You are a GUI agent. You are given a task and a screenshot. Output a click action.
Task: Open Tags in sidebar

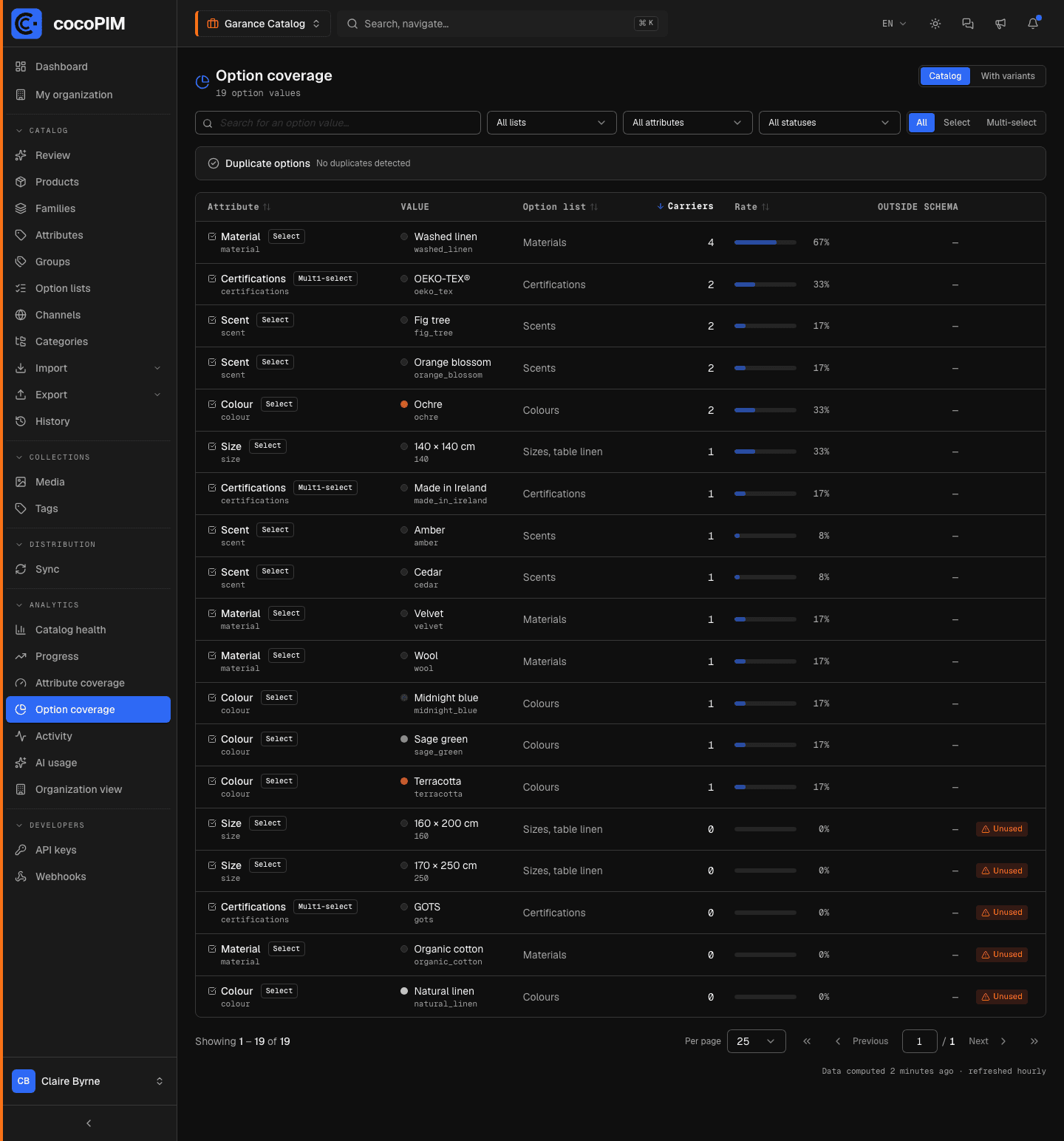(x=88, y=508)
